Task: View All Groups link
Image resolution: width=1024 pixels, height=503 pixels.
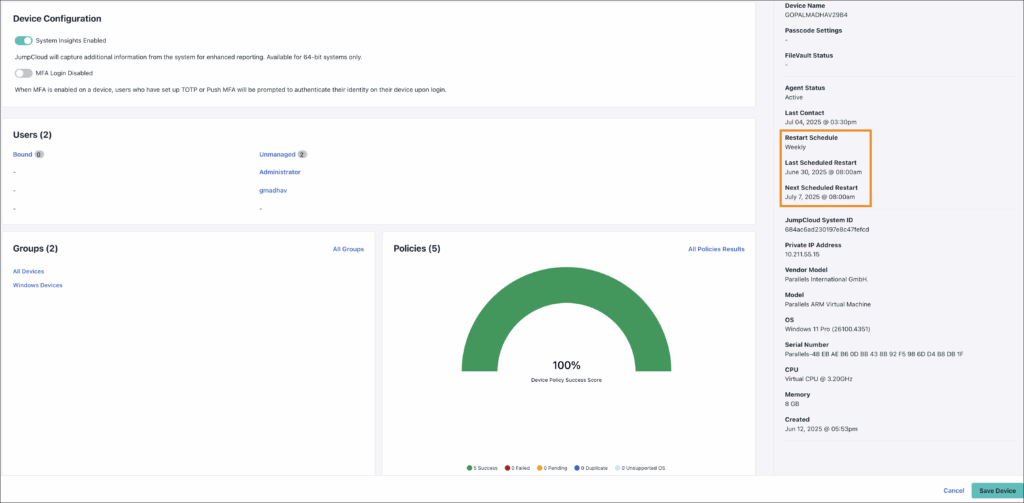Action: (x=348, y=249)
